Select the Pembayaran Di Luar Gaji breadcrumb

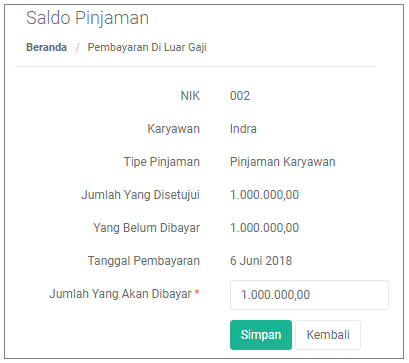pos(147,47)
